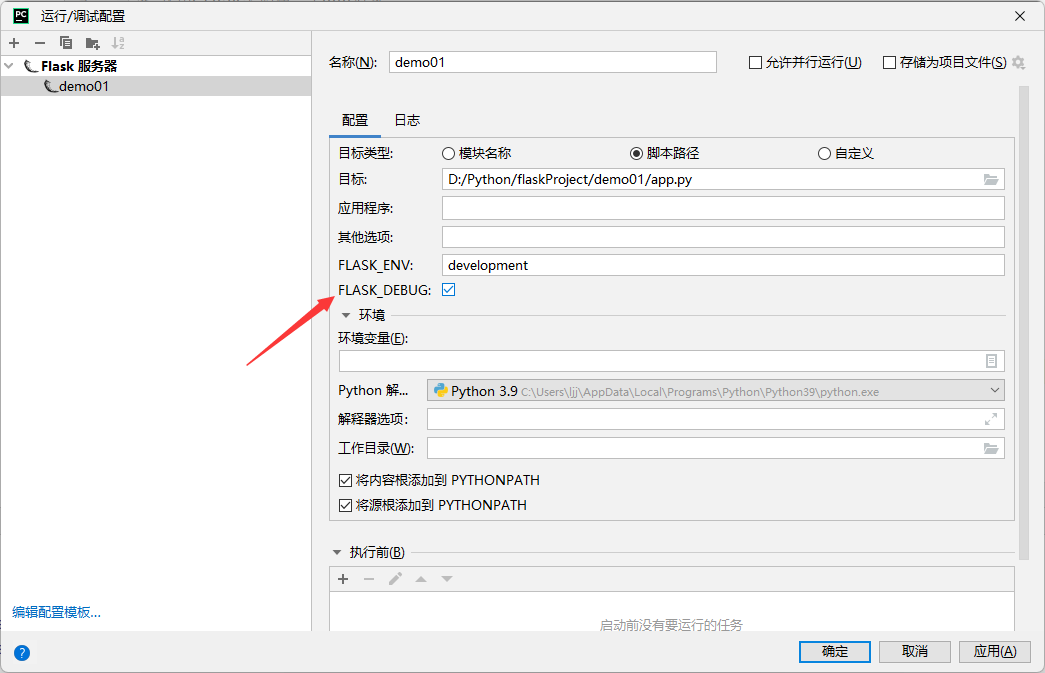Add a before-launch task
Image resolution: width=1045 pixels, height=673 pixels.
coord(343,578)
